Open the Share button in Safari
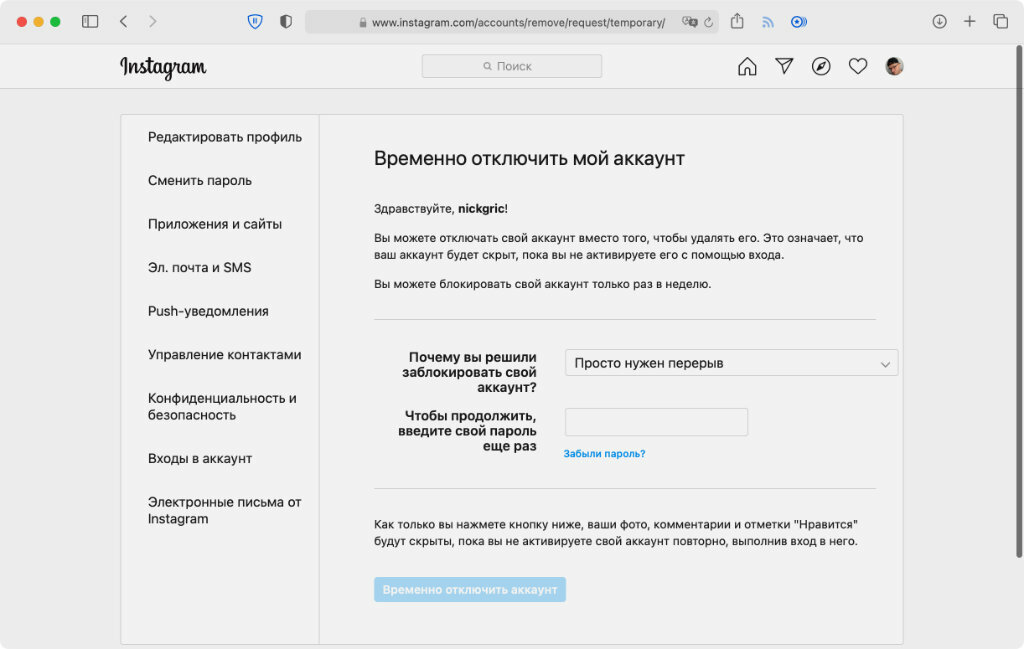The height and width of the screenshot is (649, 1024). pos(737,21)
